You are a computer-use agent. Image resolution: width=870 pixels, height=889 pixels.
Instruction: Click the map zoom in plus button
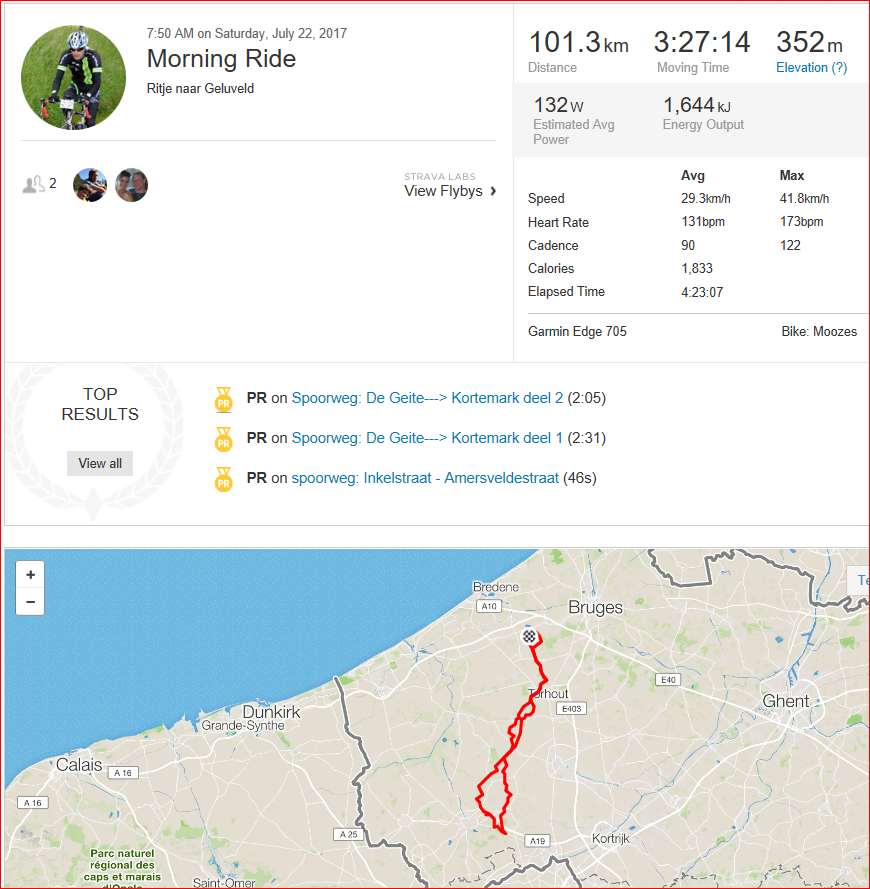(x=30, y=575)
